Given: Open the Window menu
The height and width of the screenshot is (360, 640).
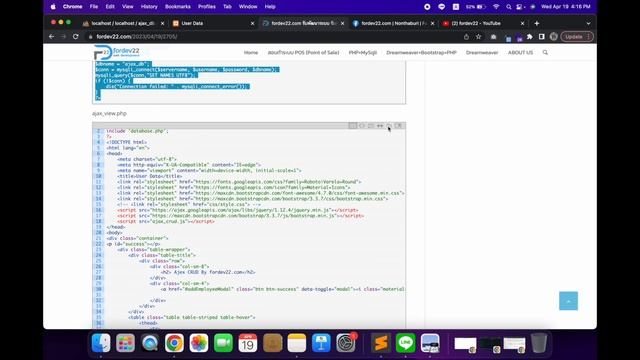Looking at the screenshot, I should tap(248, 7).
